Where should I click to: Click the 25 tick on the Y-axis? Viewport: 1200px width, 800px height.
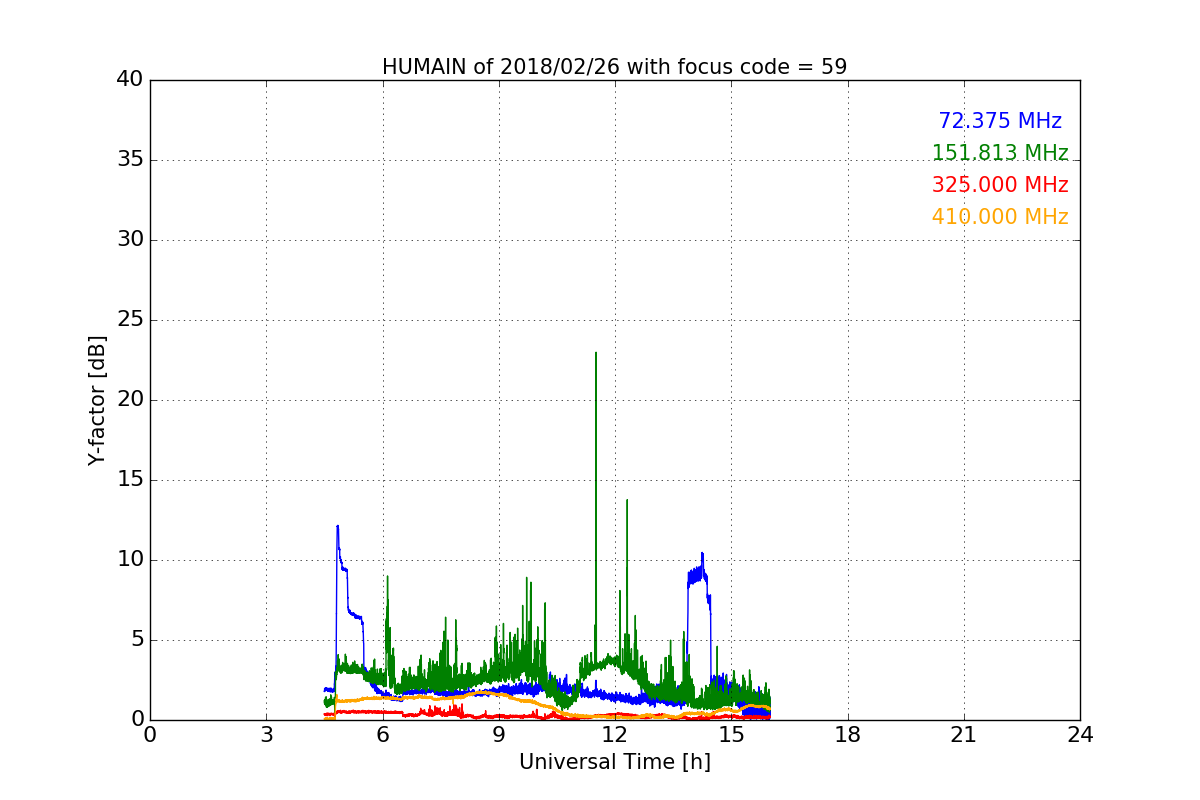coord(130,320)
